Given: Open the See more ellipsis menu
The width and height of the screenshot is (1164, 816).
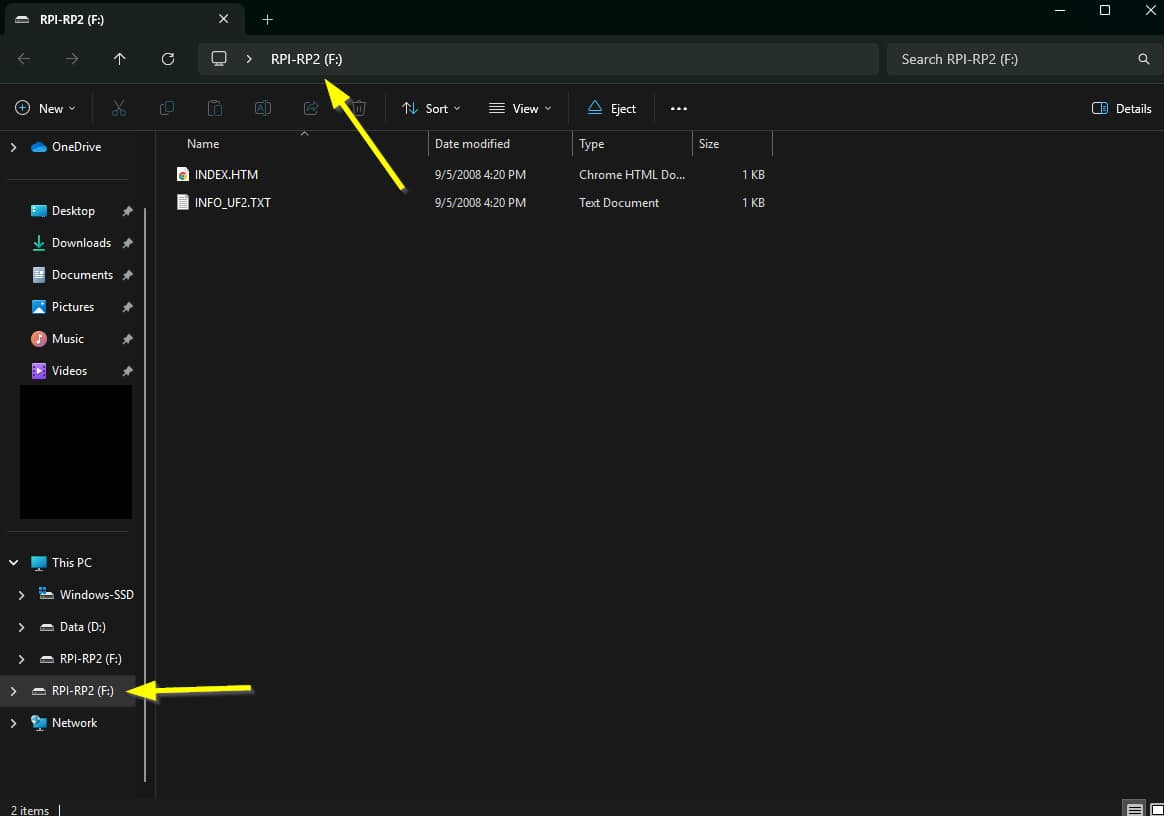Looking at the screenshot, I should pyautogui.click(x=679, y=108).
